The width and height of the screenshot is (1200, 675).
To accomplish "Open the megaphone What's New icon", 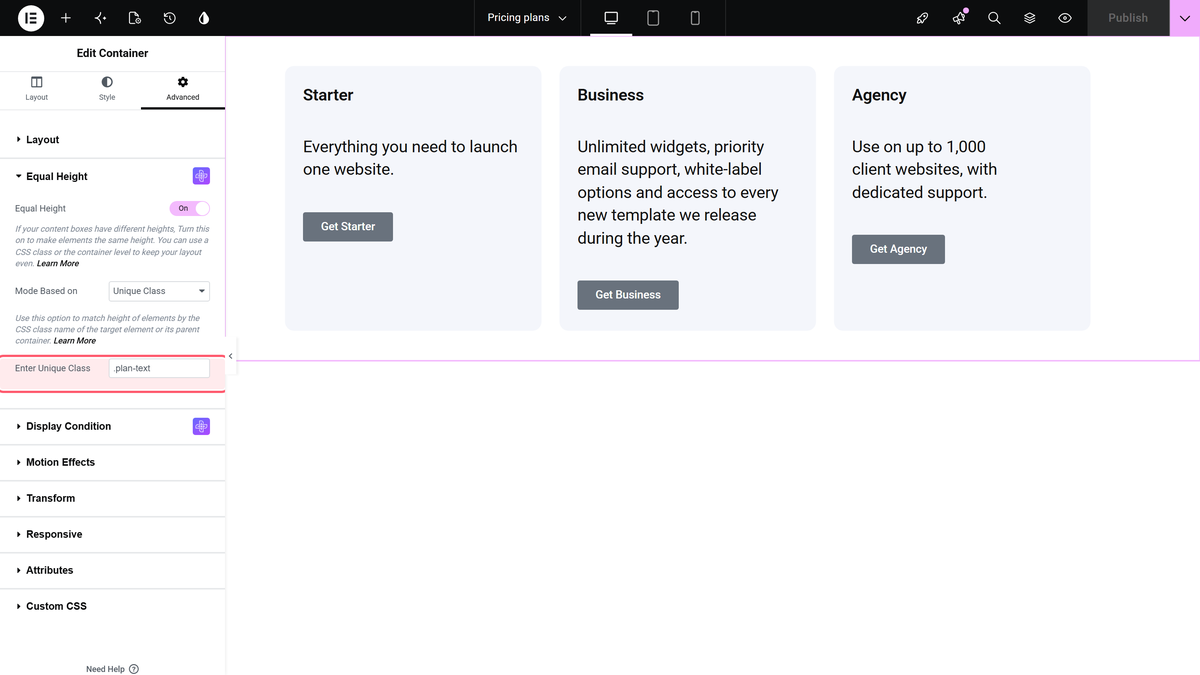I will pyautogui.click(x=959, y=18).
